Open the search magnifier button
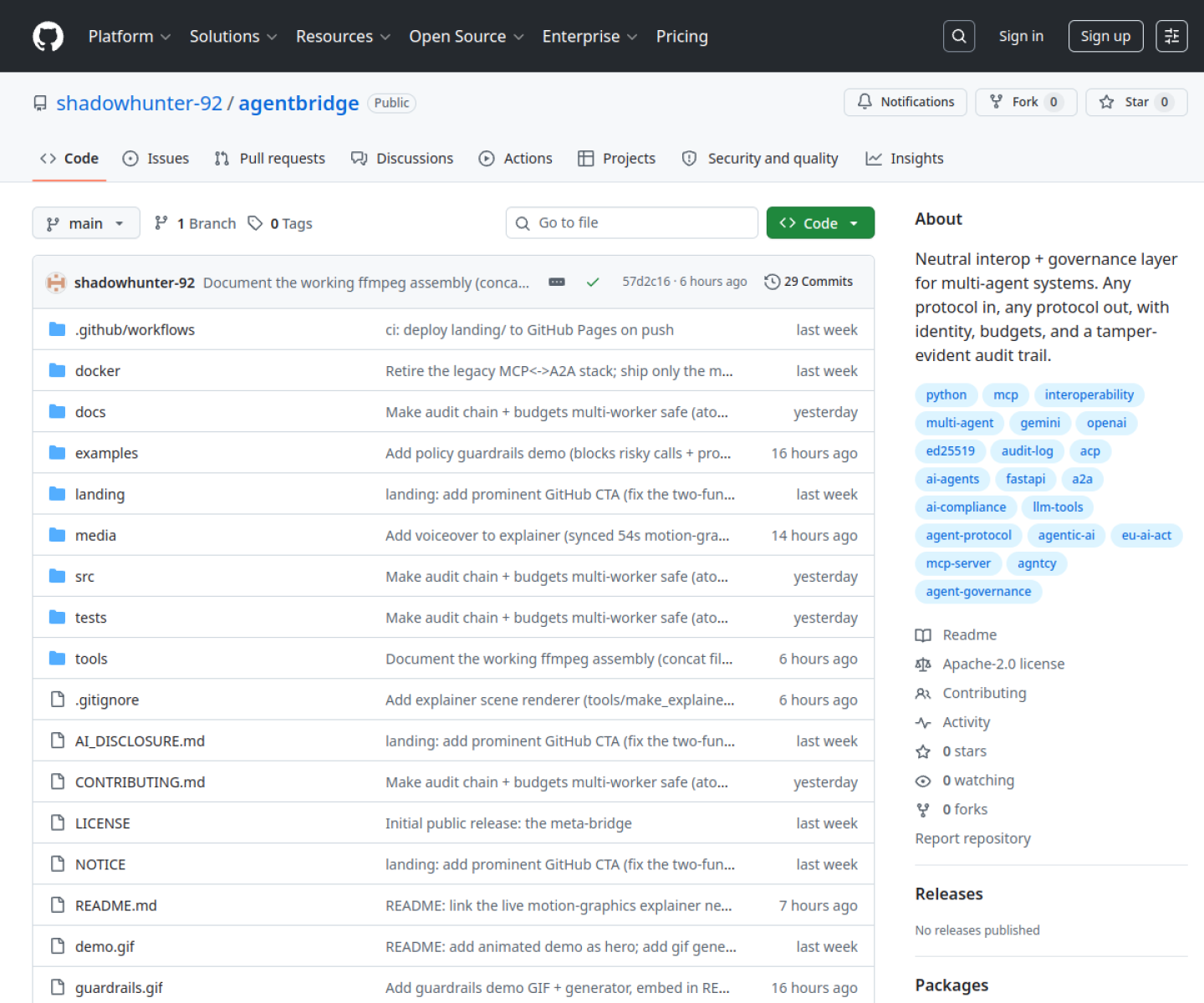This screenshot has height=1003, width=1204. coord(959,36)
